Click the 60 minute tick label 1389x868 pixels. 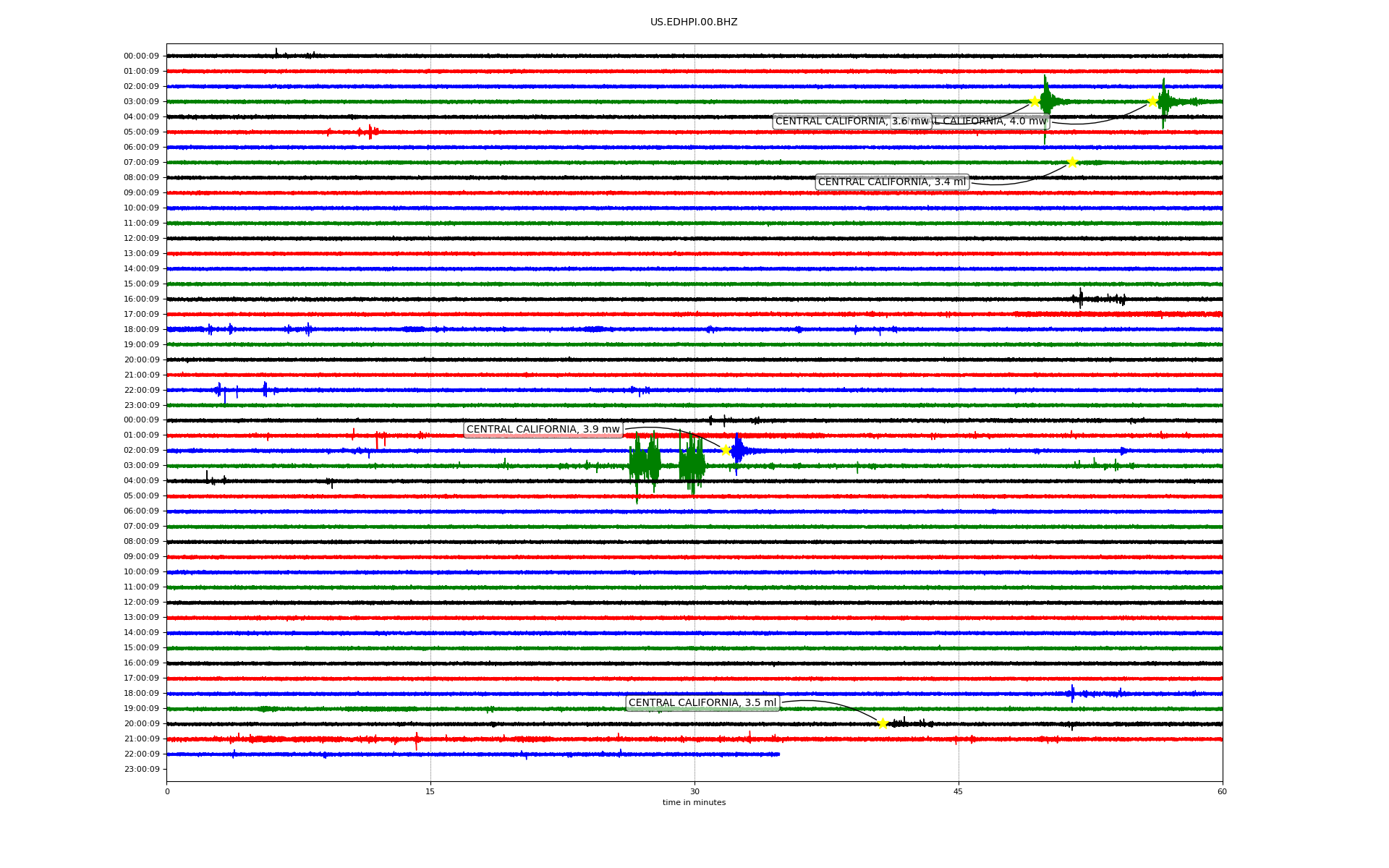1222,791
